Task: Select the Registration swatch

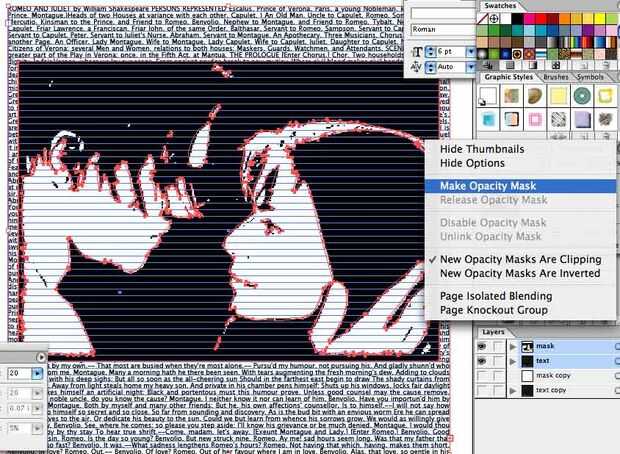Action: (x=494, y=19)
